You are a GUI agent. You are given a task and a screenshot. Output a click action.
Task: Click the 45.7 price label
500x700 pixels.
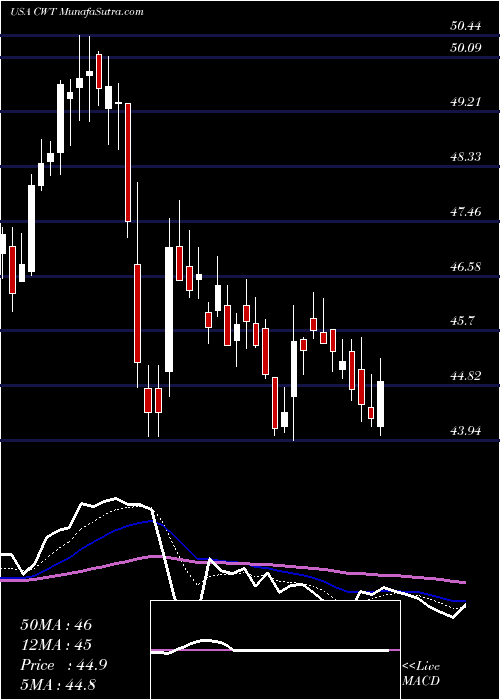coord(462,321)
